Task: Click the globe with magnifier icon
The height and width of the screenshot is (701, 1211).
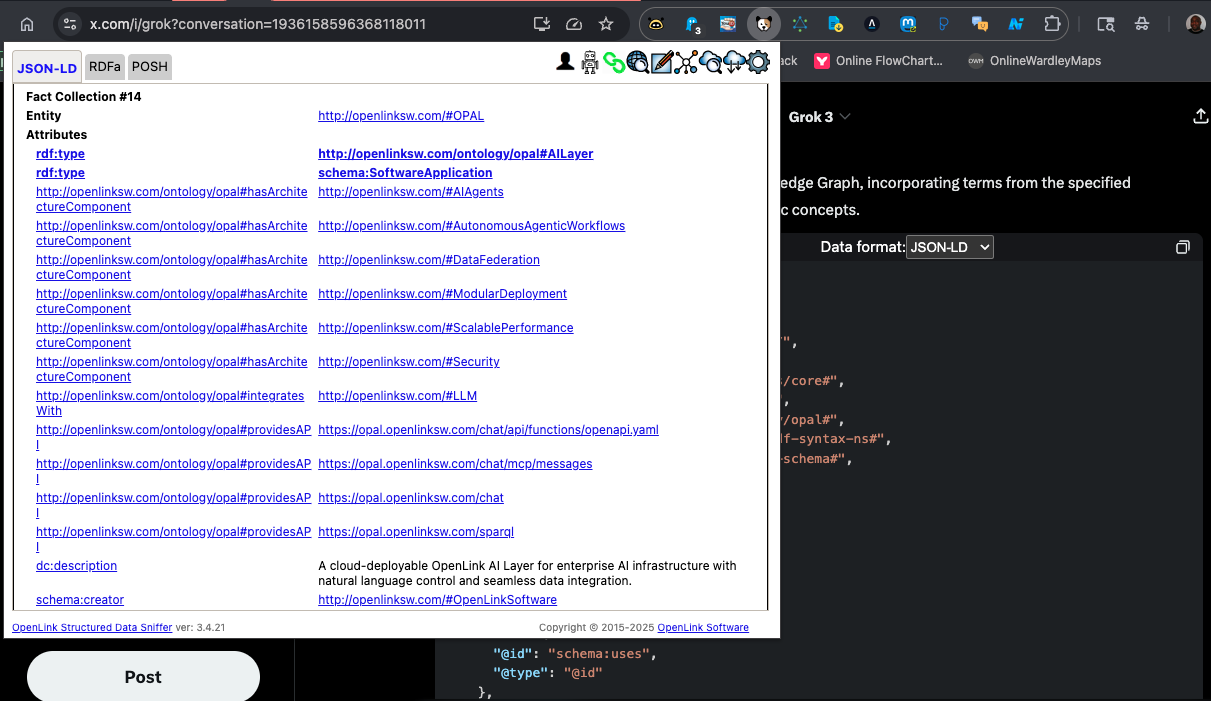Action: pyautogui.click(x=637, y=63)
